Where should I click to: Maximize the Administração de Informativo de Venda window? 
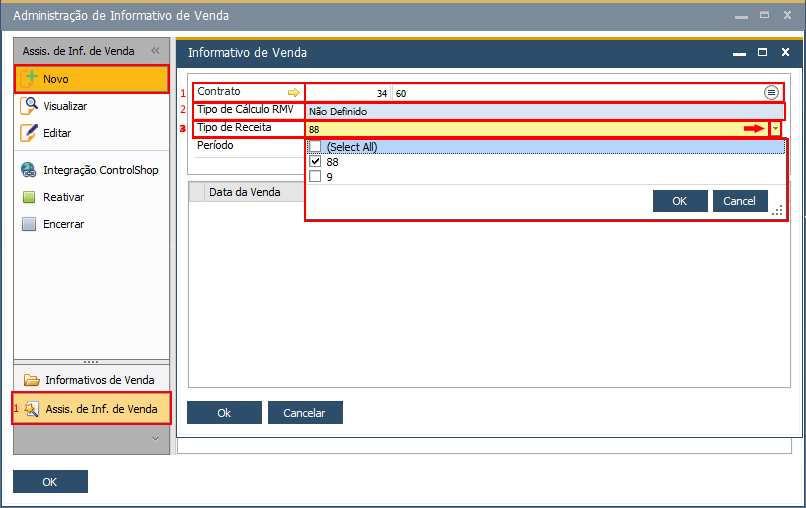(764, 15)
